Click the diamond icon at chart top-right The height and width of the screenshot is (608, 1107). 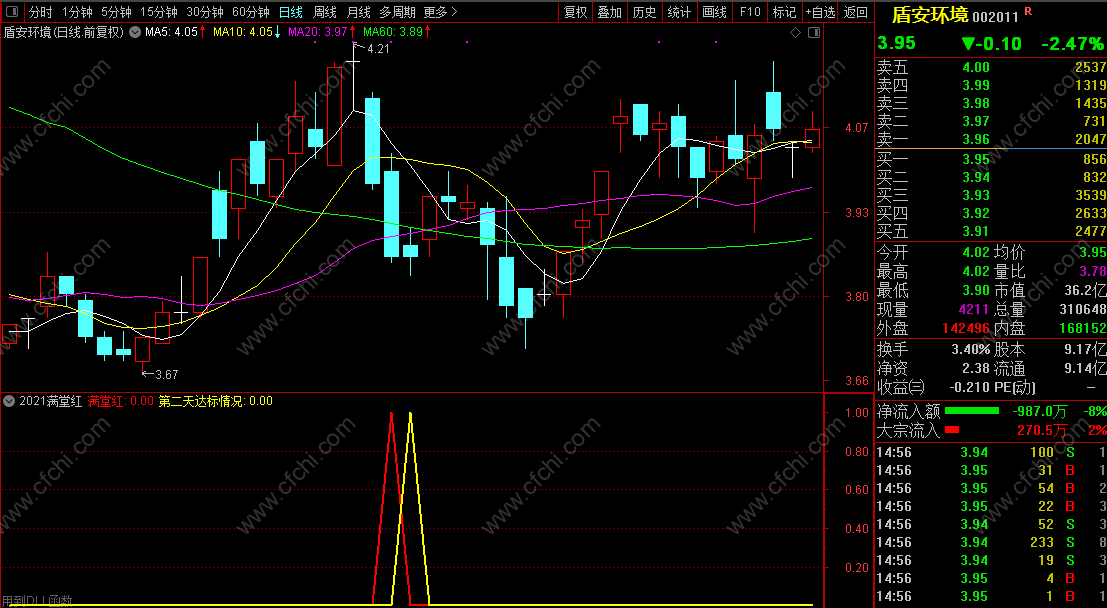(x=796, y=32)
